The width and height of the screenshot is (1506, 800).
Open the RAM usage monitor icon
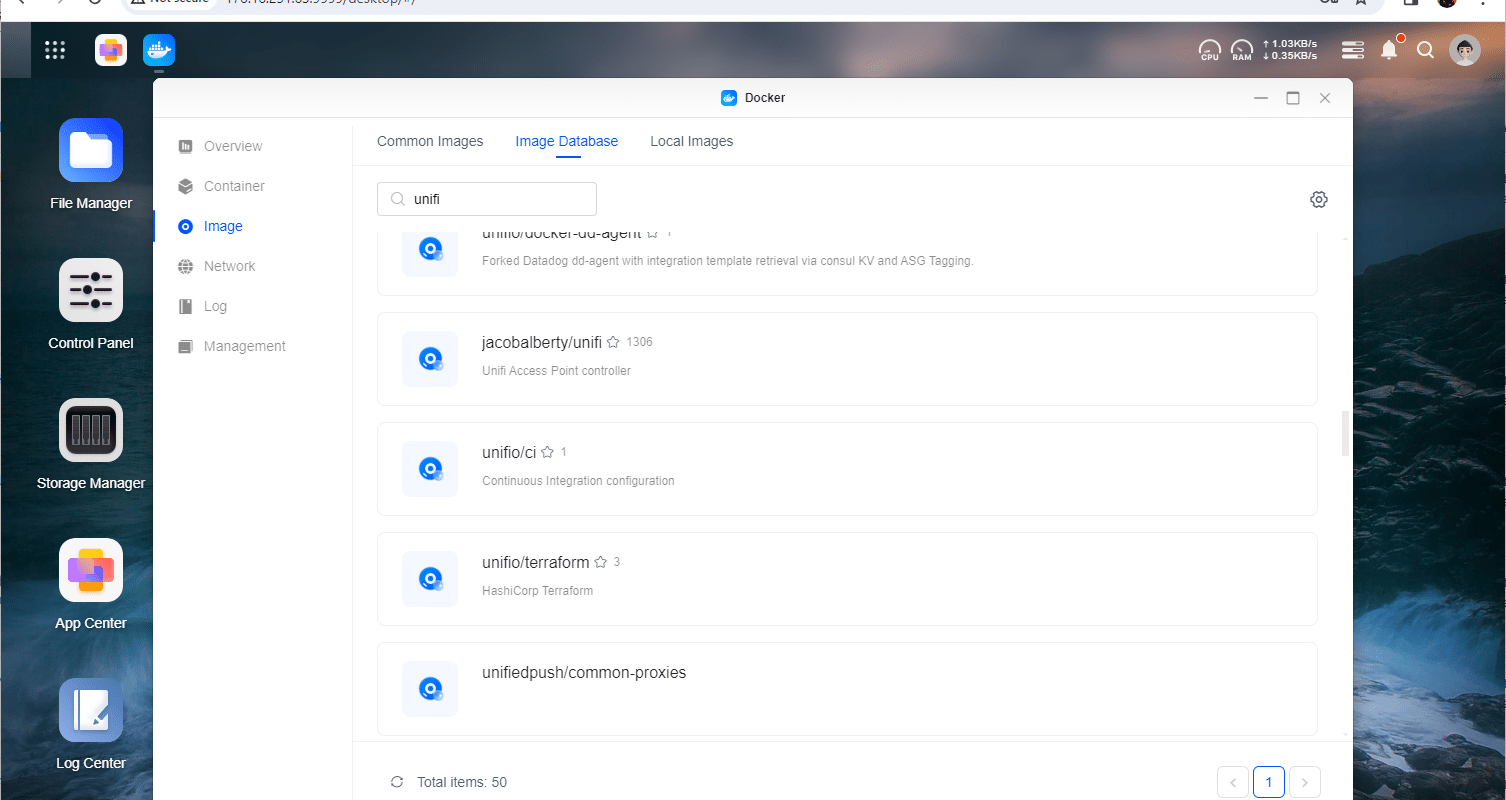pyautogui.click(x=1242, y=50)
